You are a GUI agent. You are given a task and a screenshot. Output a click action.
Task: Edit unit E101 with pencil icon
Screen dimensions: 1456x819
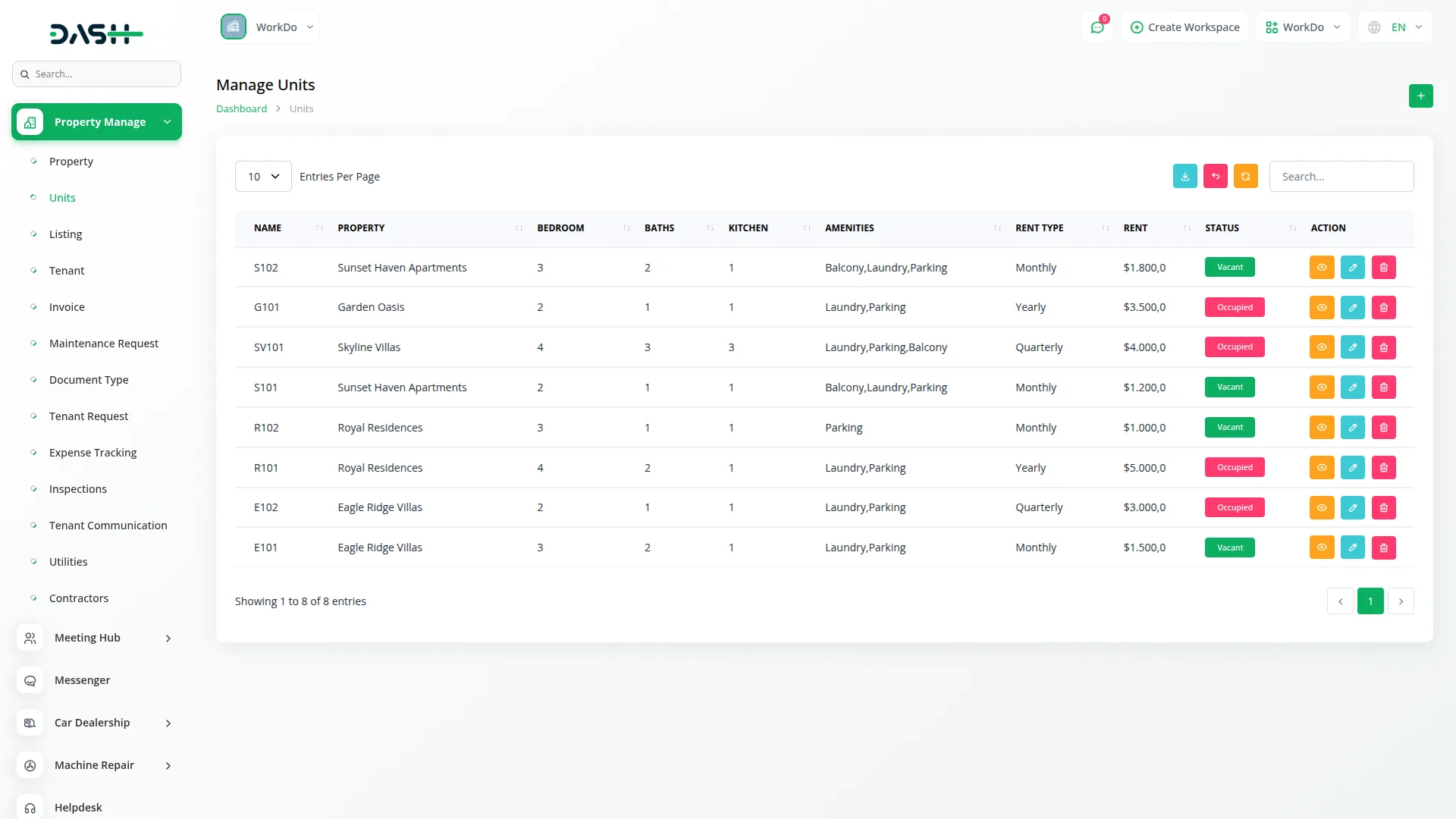[x=1352, y=548]
